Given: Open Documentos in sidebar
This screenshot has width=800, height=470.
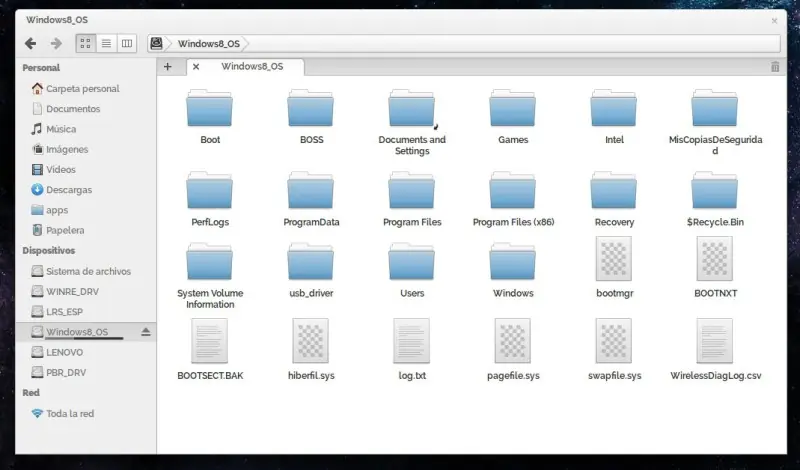Looking at the screenshot, I should 86,109.
